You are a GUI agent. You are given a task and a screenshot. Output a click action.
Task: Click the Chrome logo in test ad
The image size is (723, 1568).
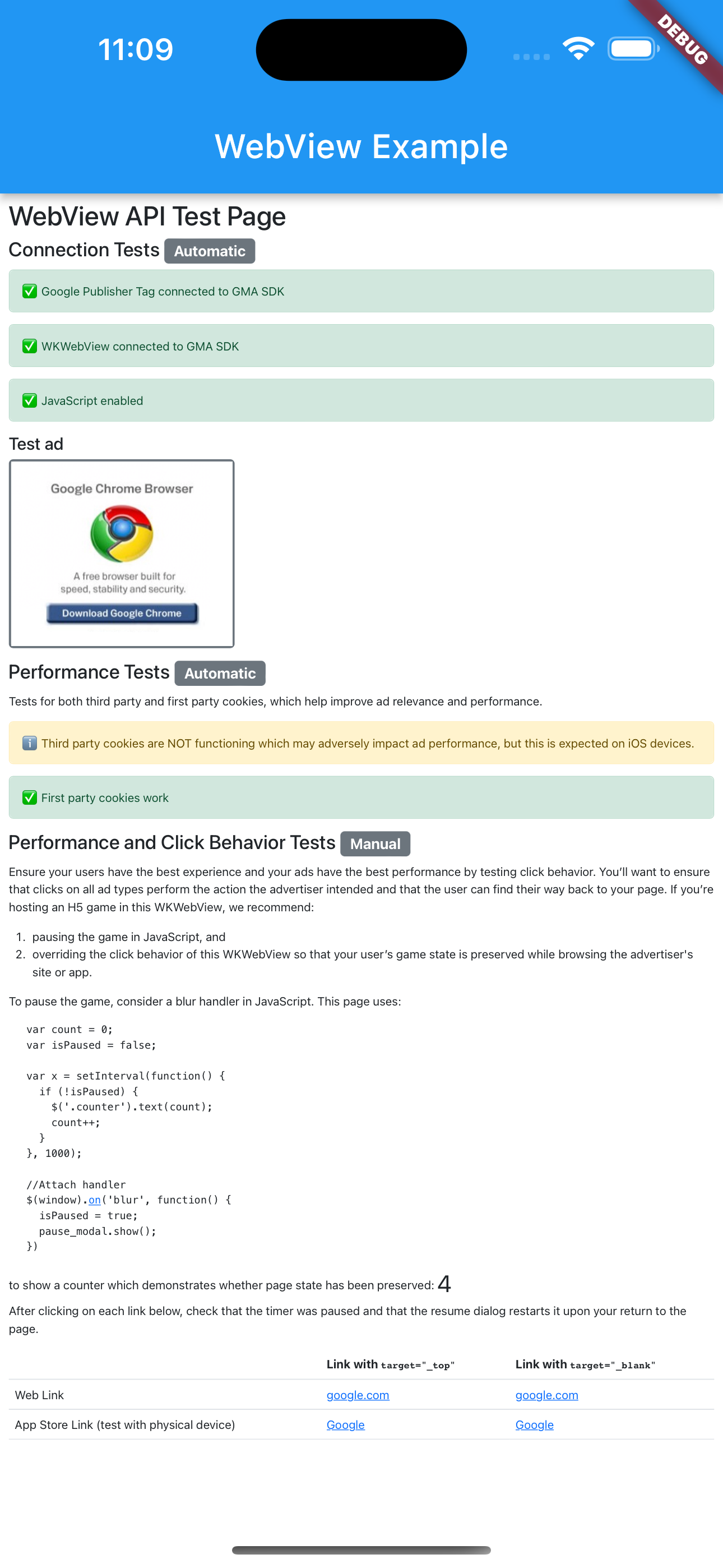122,533
